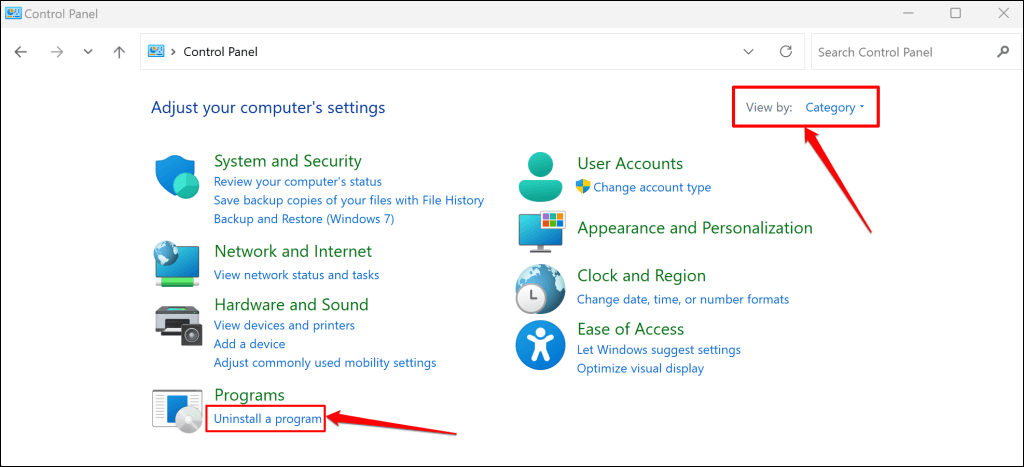Open Change date, time, or number formats

tap(683, 300)
